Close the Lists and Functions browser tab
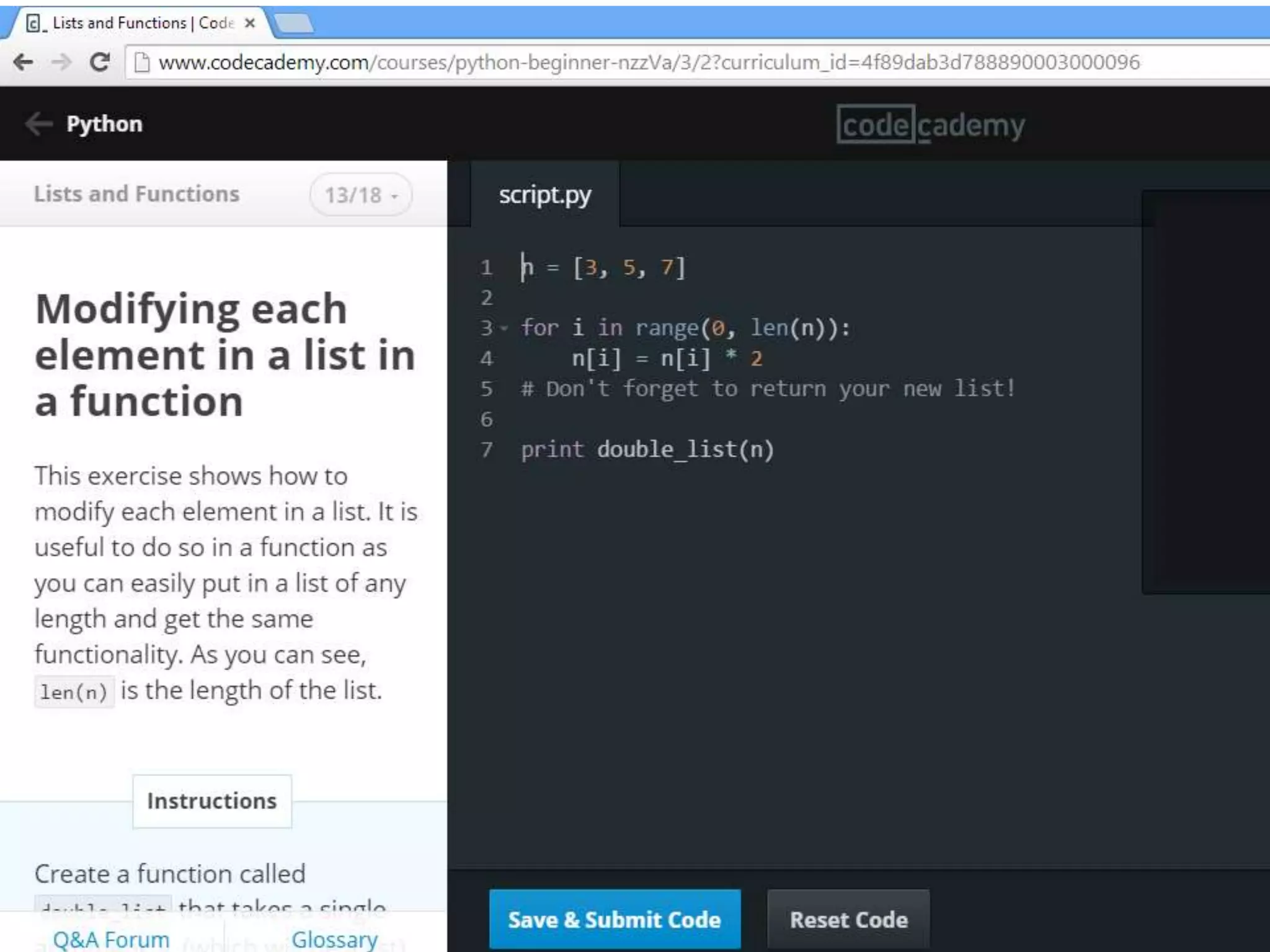 pos(250,23)
